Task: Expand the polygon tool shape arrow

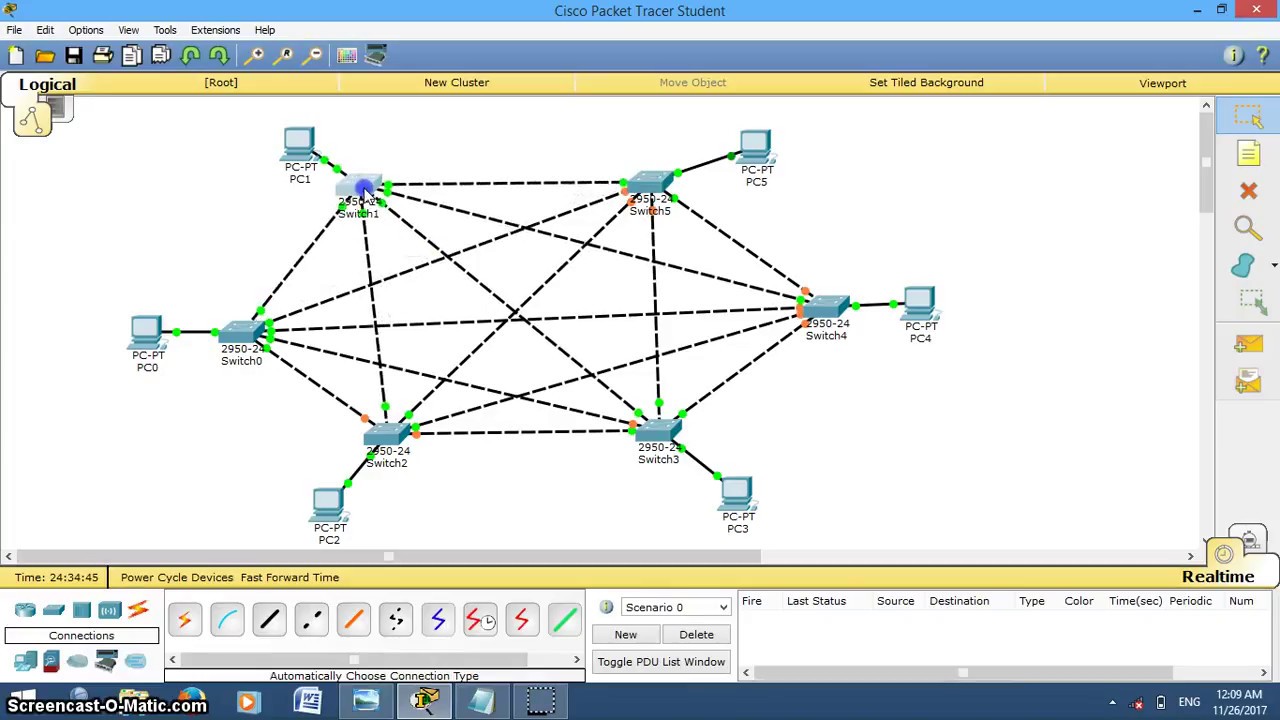Action: (1274, 265)
